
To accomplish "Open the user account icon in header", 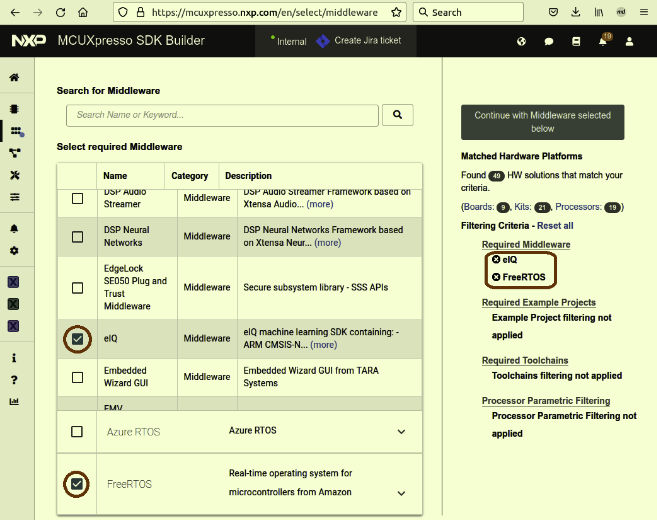I will (629, 41).
